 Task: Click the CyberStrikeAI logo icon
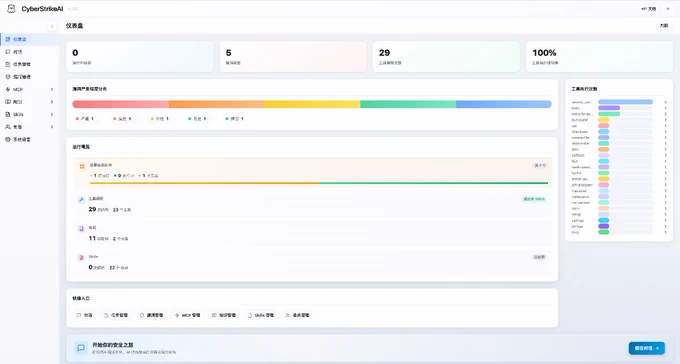11,9
